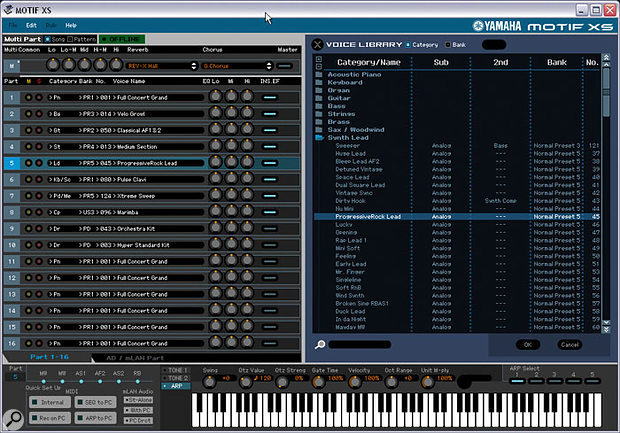Toggle mute for part 9 Orchestra Kit
This screenshot has width=620, height=433.
tap(28, 229)
